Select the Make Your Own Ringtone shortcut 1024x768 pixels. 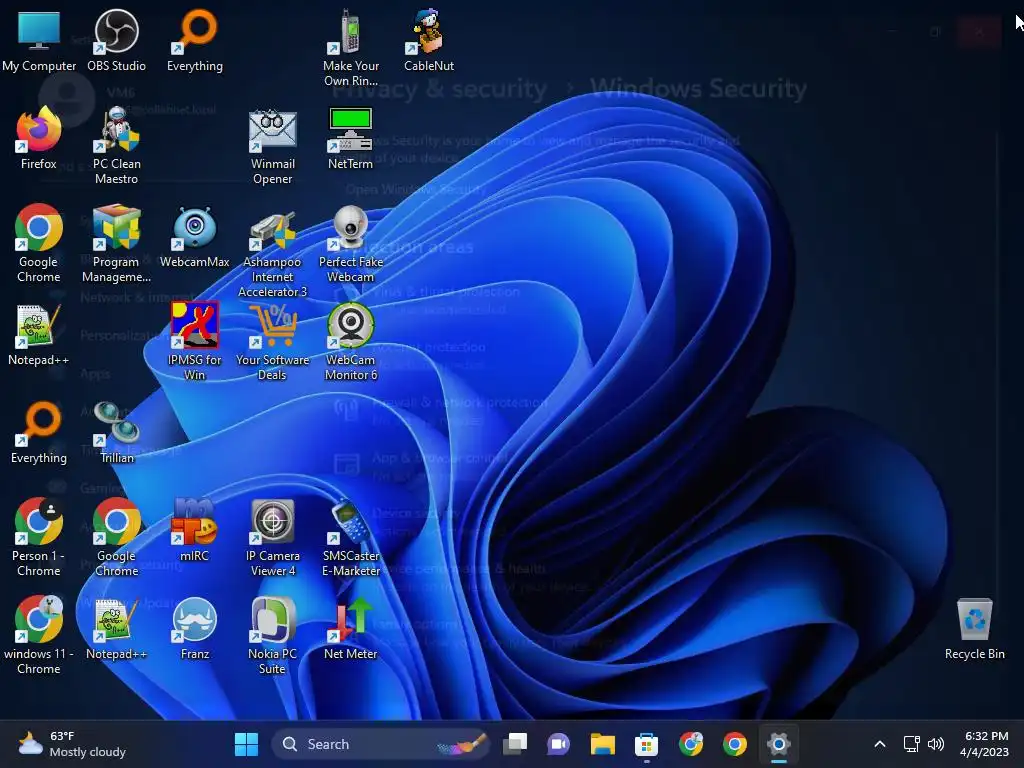(x=351, y=48)
